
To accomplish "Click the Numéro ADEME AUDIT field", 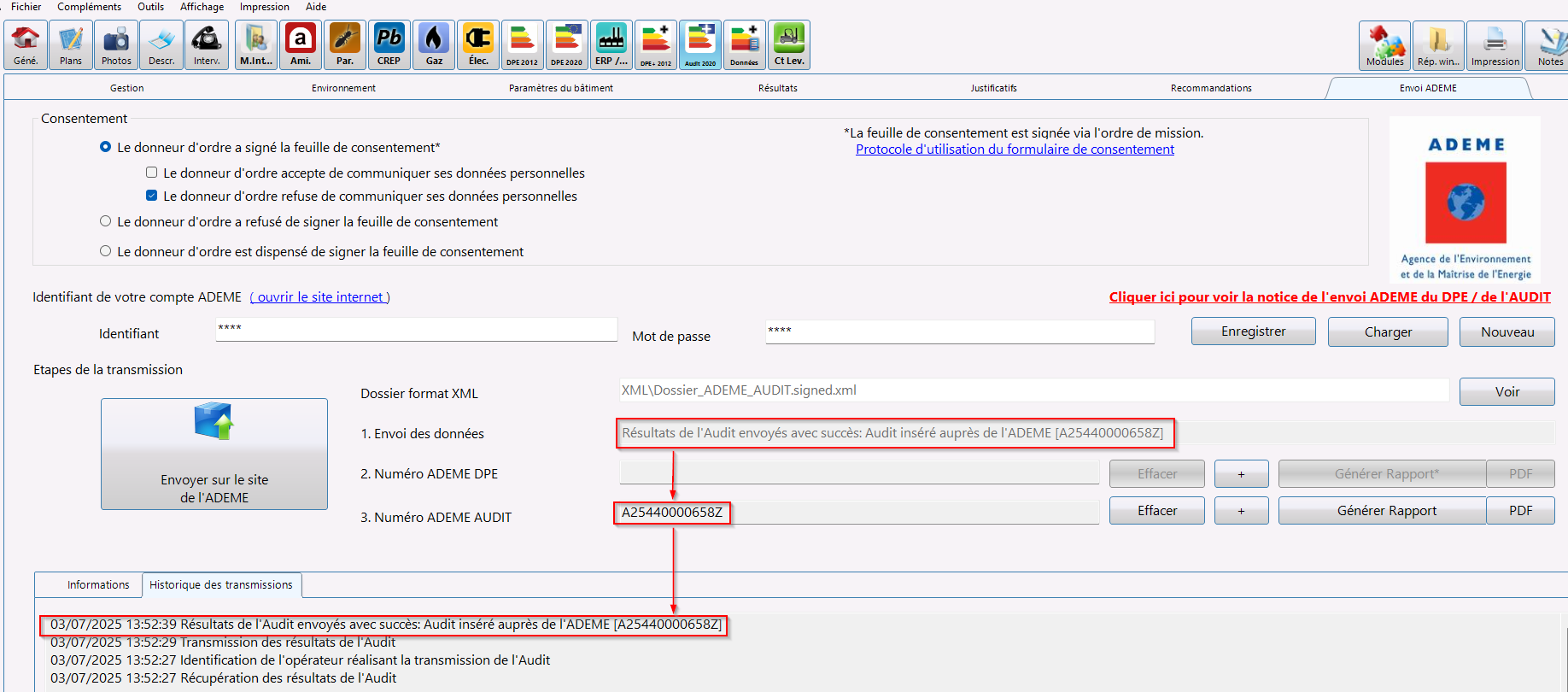I will tap(859, 513).
